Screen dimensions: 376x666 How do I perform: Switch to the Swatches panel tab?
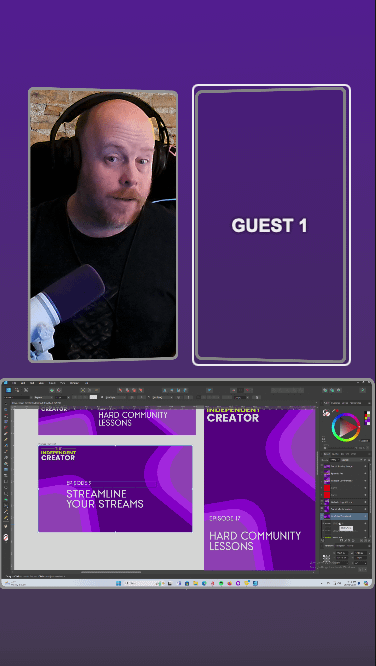pyautogui.click(x=335, y=403)
